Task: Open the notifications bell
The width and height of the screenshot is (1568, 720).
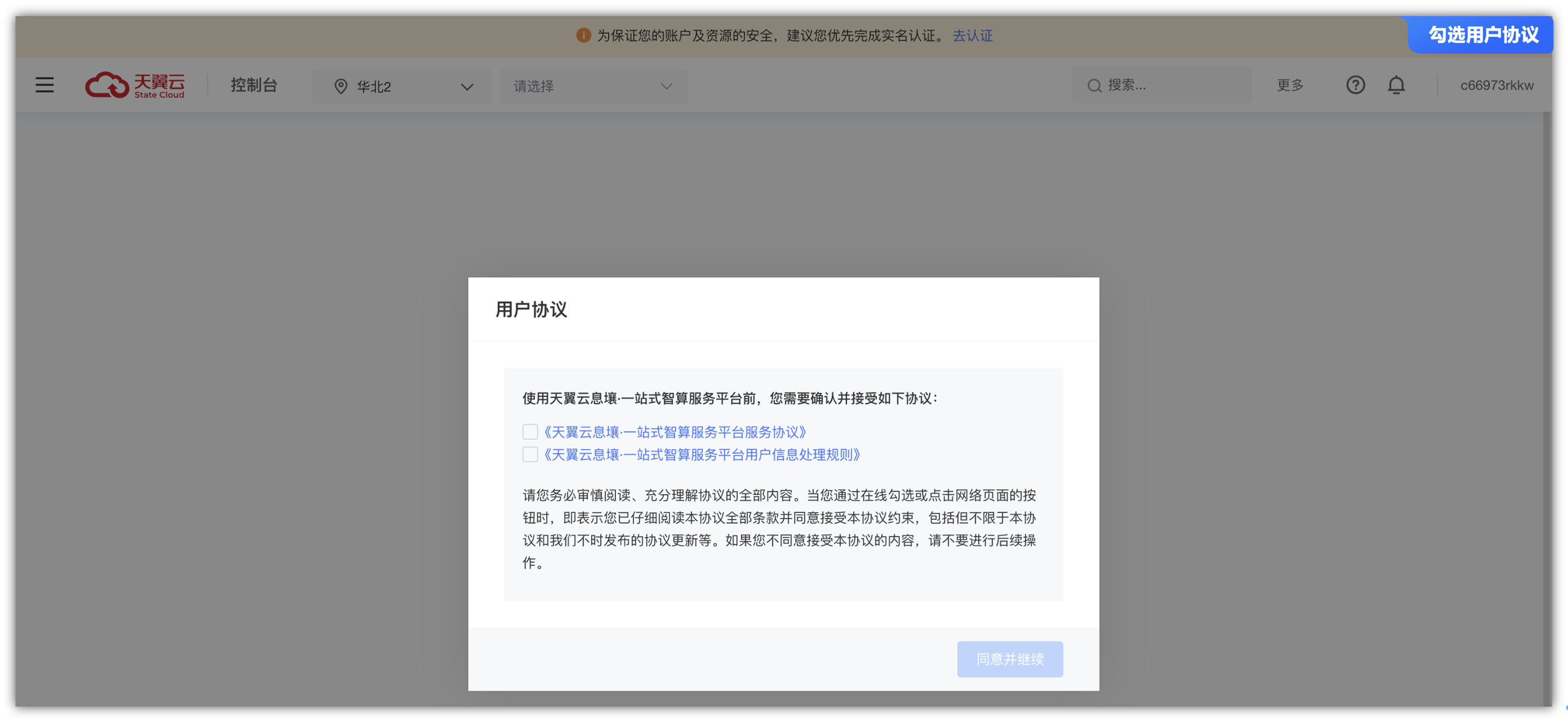Action: (1396, 85)
